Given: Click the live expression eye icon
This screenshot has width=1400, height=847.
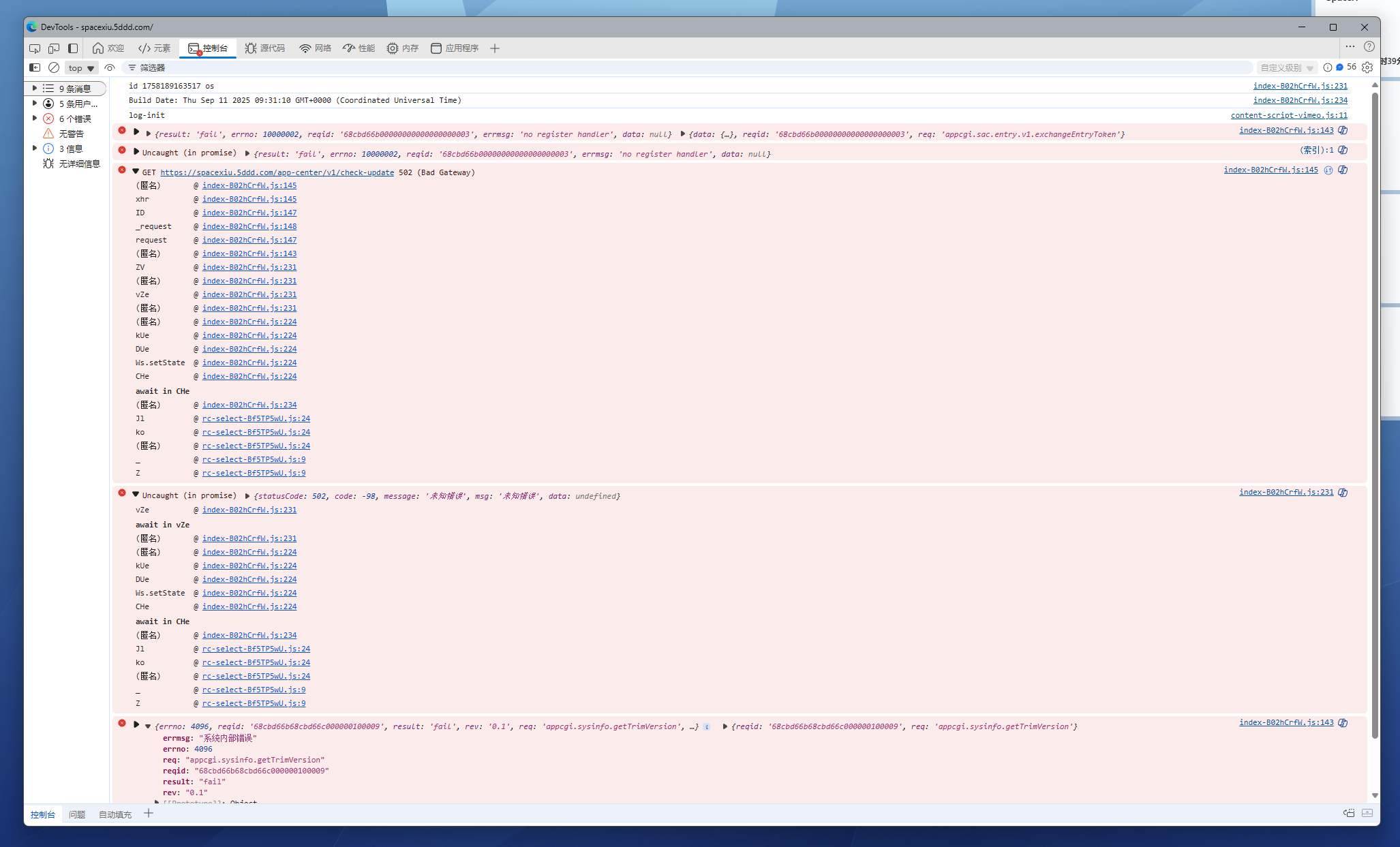Looking at the screenshot, I should 110,67.
